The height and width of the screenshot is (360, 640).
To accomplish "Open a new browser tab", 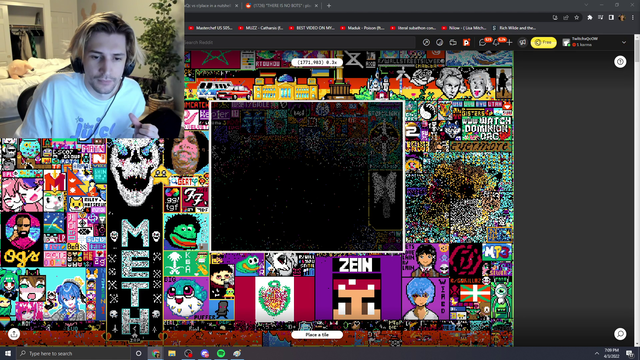I will (x=329, y=6).
